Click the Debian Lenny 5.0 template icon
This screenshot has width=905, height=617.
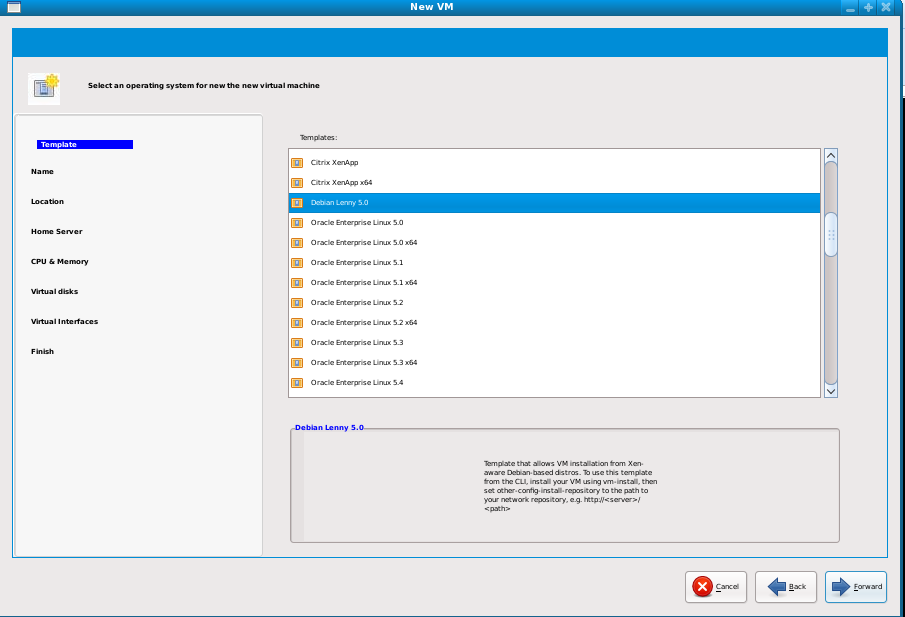pyautogui.click(x=296, y=202)
